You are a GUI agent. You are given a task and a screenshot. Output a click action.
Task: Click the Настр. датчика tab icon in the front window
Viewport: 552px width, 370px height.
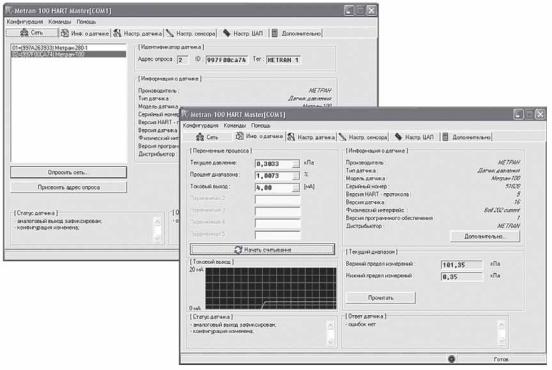click(291, 137)
